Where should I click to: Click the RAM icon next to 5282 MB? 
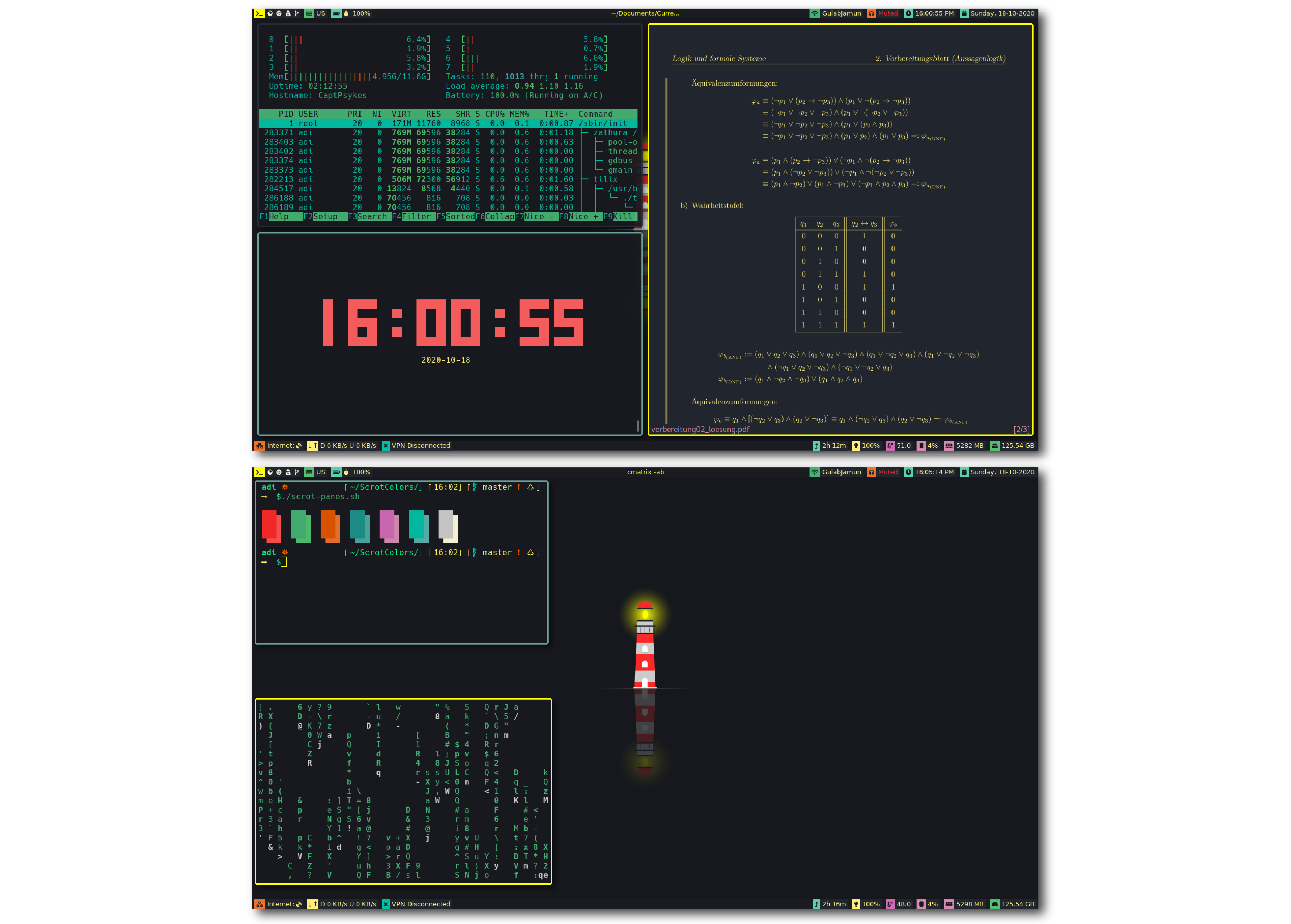949,445
